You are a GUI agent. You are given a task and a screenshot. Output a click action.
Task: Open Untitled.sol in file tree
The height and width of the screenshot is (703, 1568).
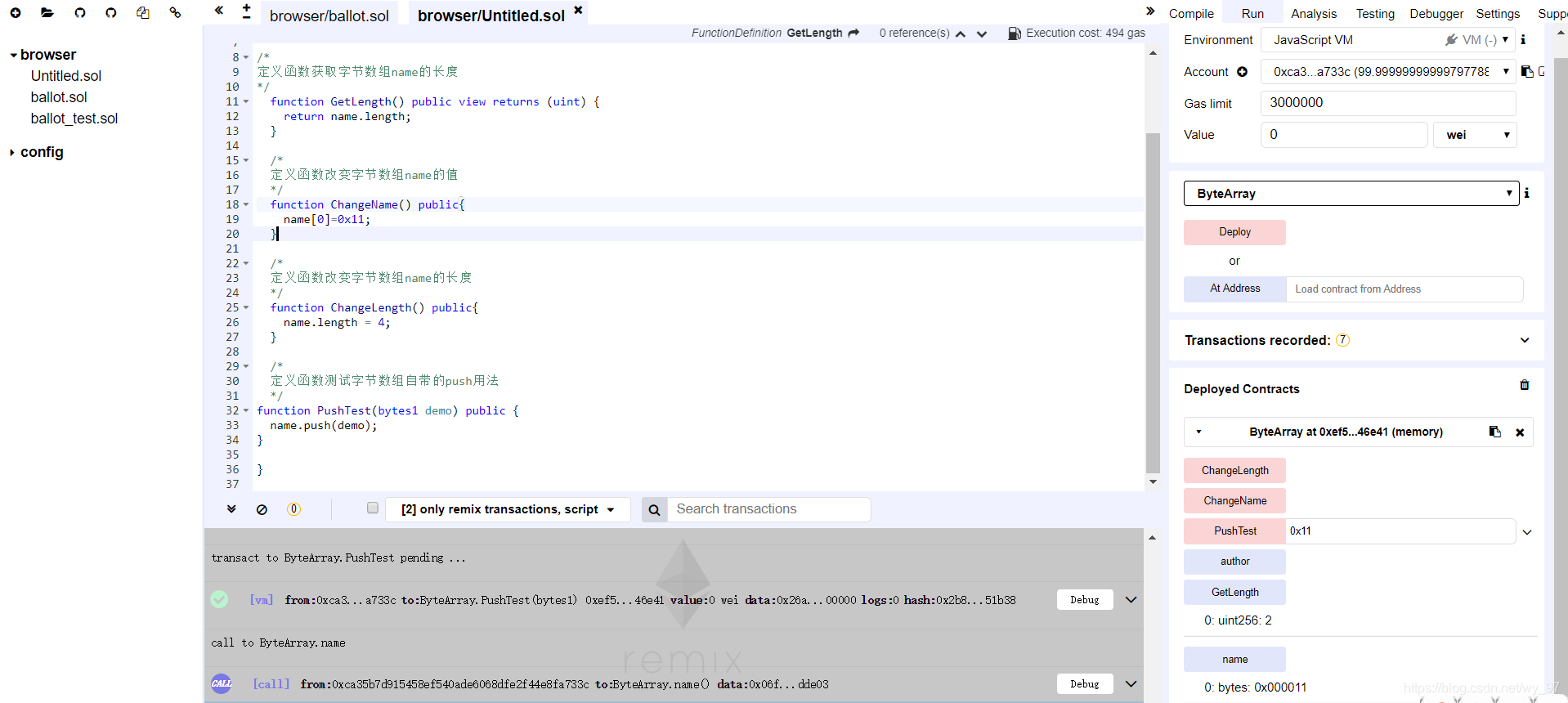point(66,76)
